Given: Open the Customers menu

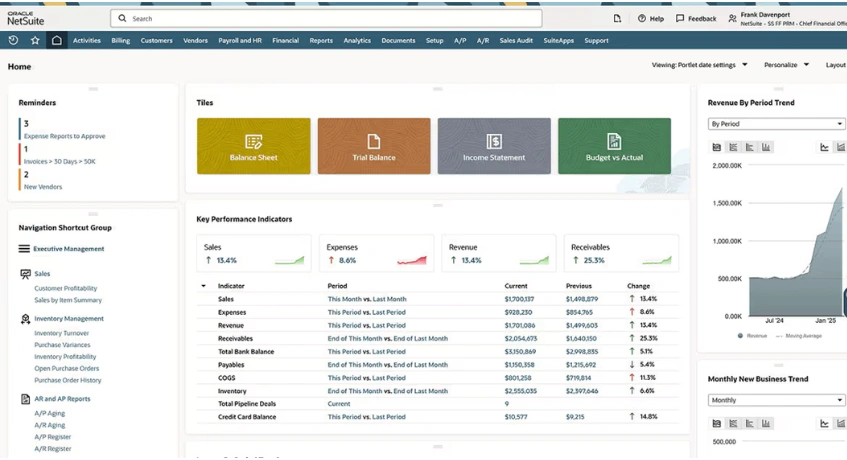Looking at the screenshot, I should pyautogui.click(x=157, y=40).
